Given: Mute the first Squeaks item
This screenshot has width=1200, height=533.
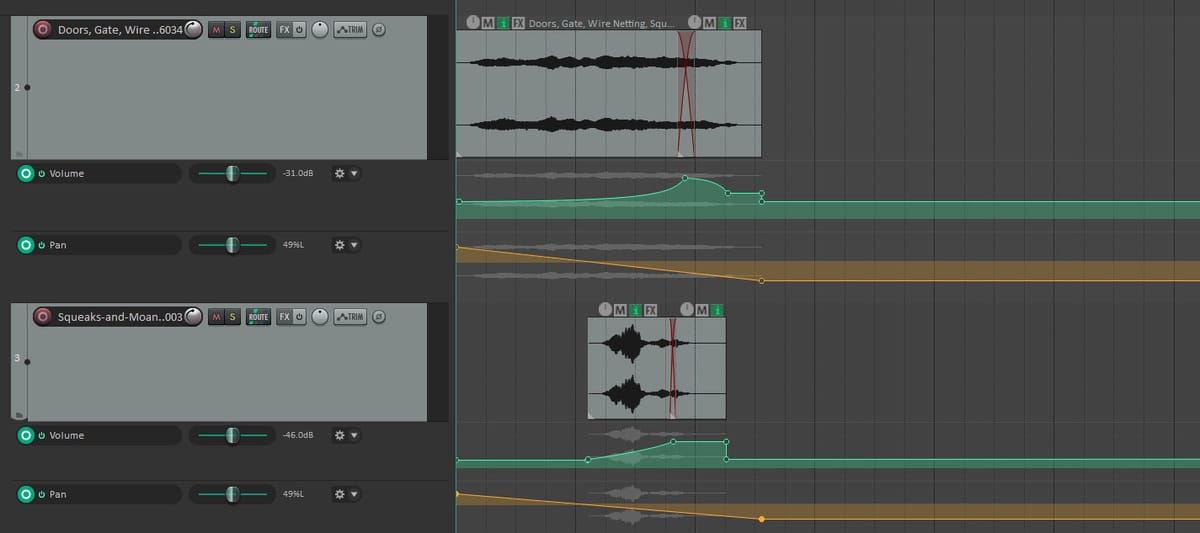Looking at the screenshot, I should coord(620,310).
